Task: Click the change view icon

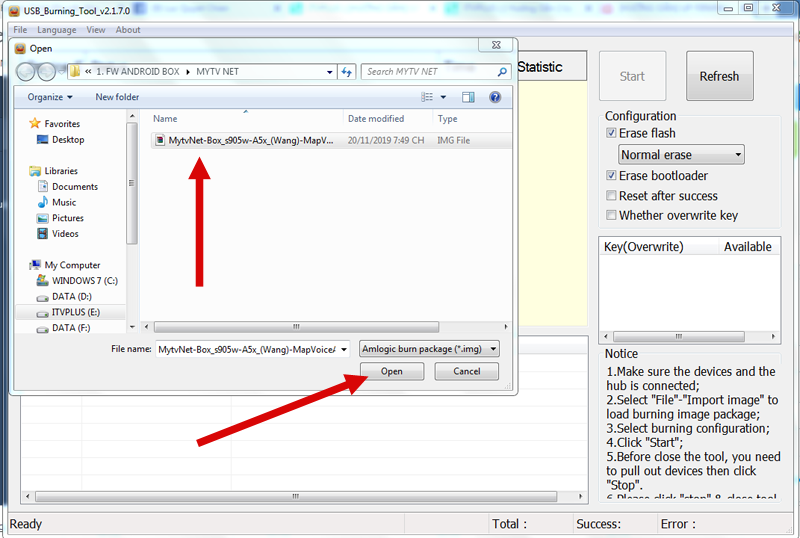Action: coord(427,97)
